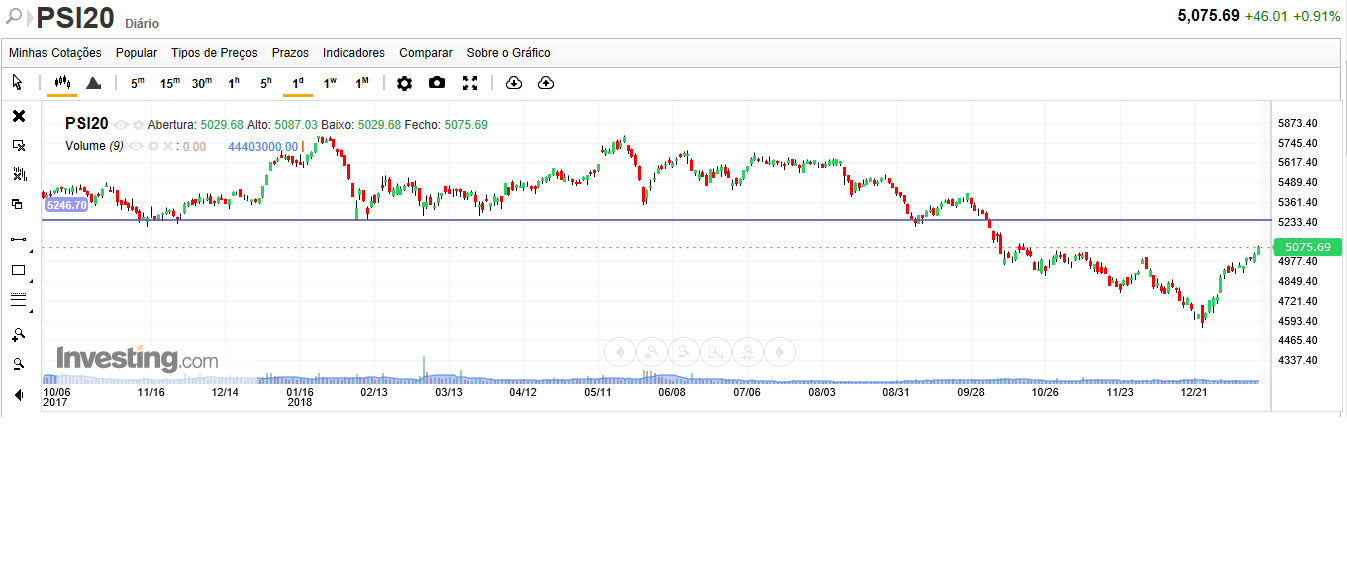The width and height of the screenshot is (1347, 578).
Task: Remove the Volume indicator with its X
Action: coord(168,146)
